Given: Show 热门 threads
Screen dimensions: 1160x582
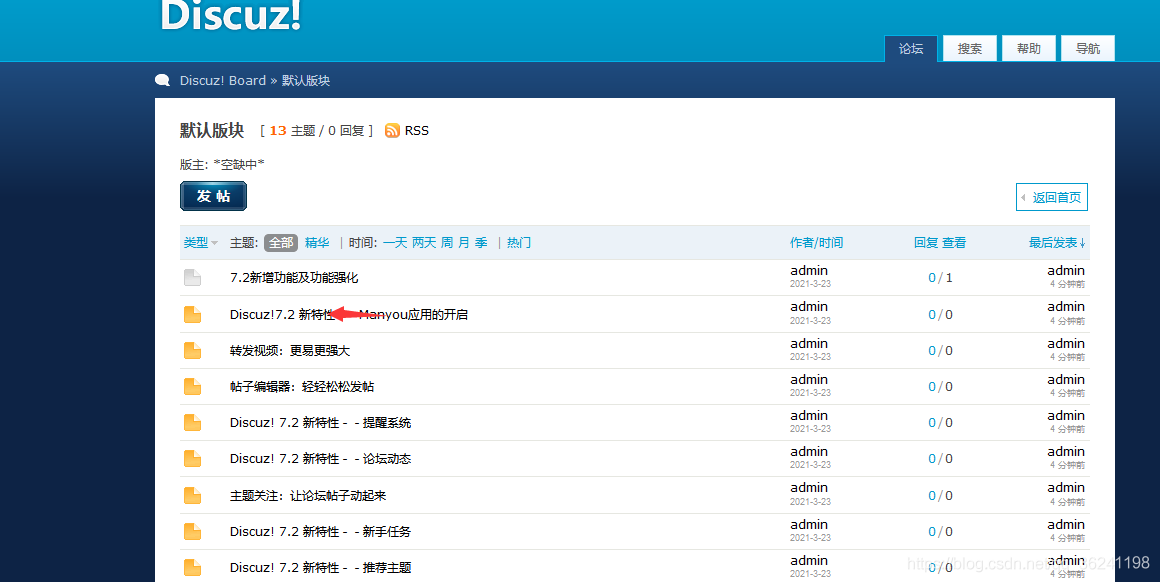Looking at the screenshot, I should [519, 243].
